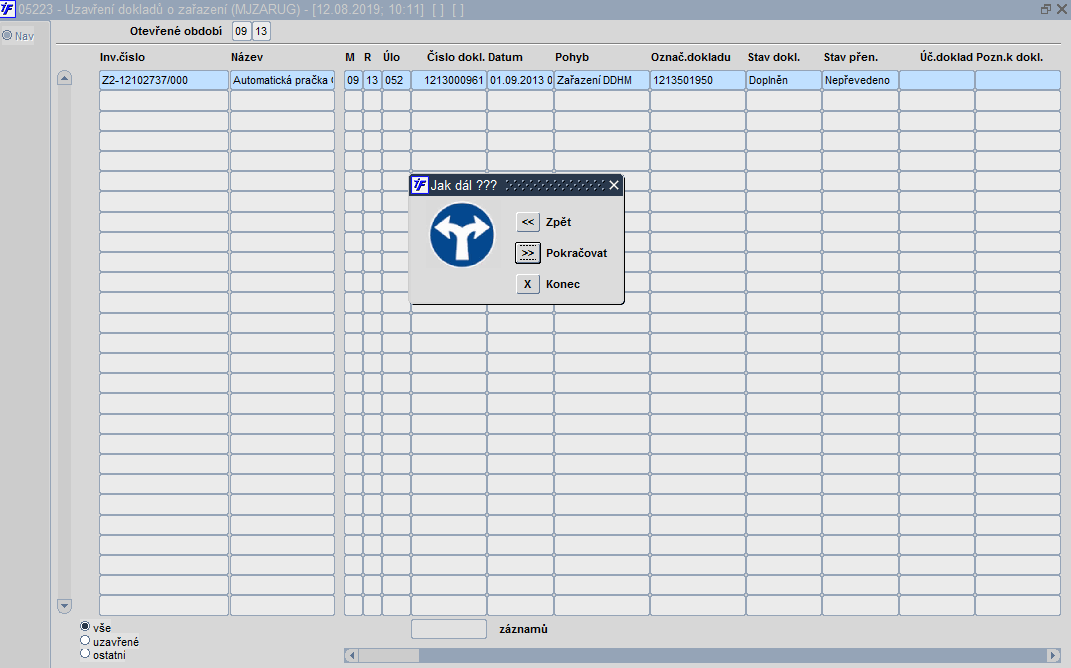This screenshot has width=1071, height=668.
Task: Click the Nepřevedeno transfer status cell
Action: click(x=860, y=80)
